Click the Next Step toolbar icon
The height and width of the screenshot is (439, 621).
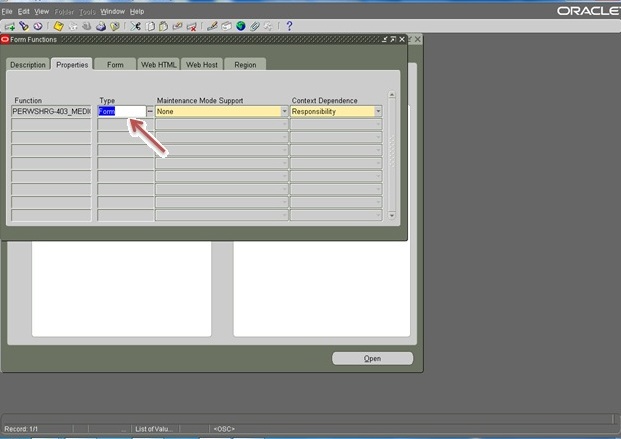click(x=73, y=27)
